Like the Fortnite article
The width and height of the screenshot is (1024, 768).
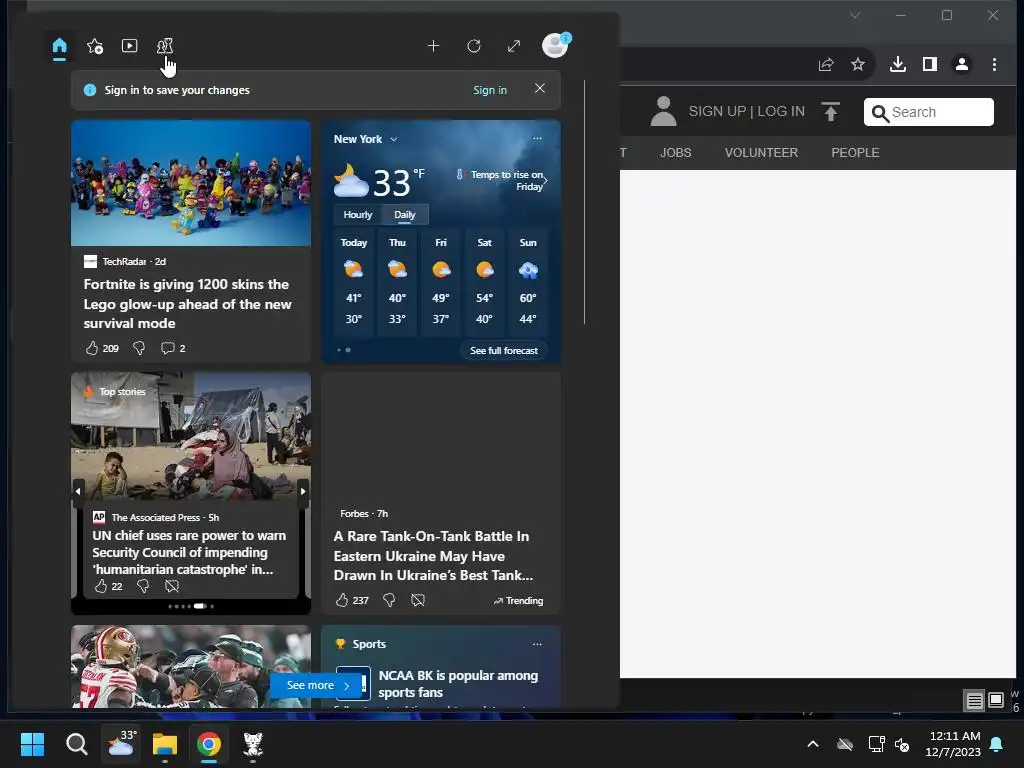(103, 348)
